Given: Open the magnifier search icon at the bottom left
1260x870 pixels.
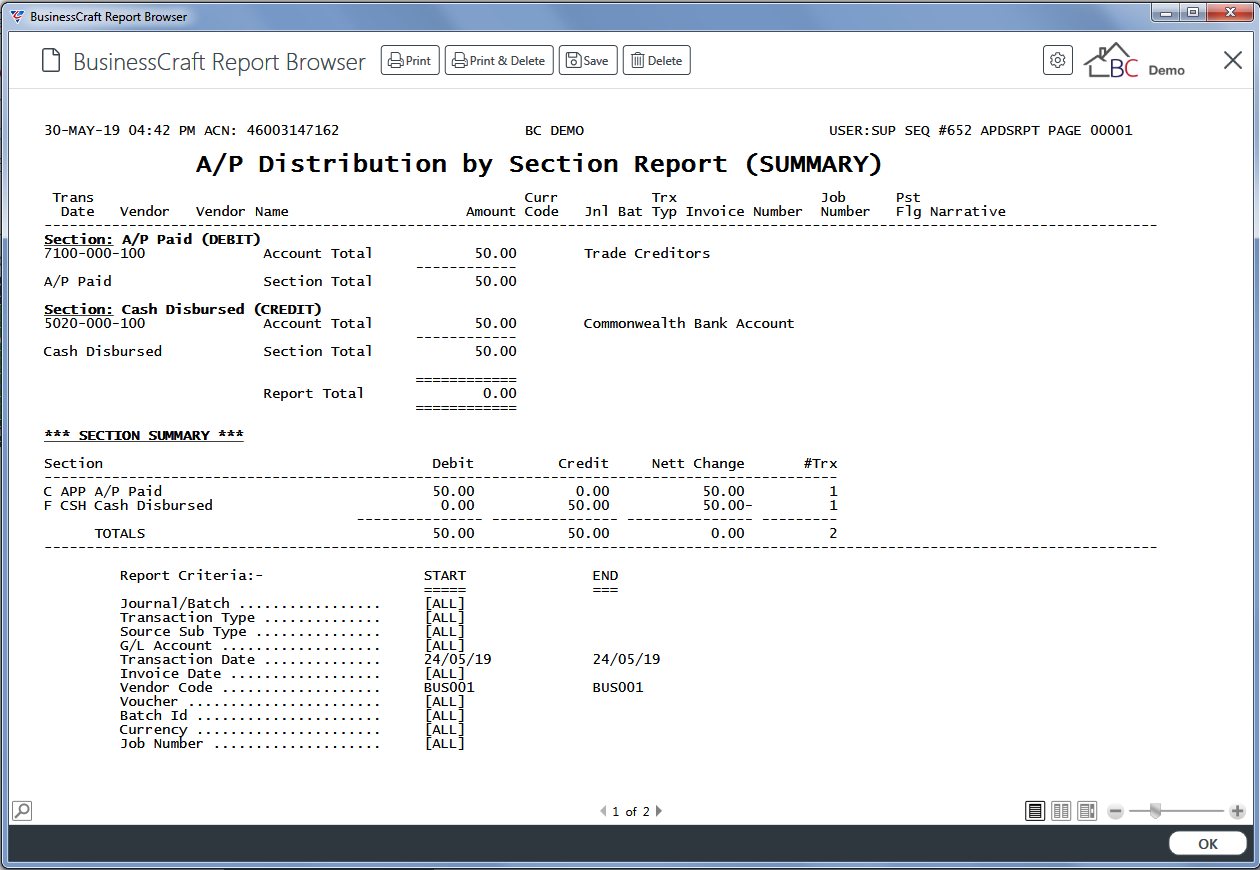Looking at the screenshot, I should click(22, 810).
